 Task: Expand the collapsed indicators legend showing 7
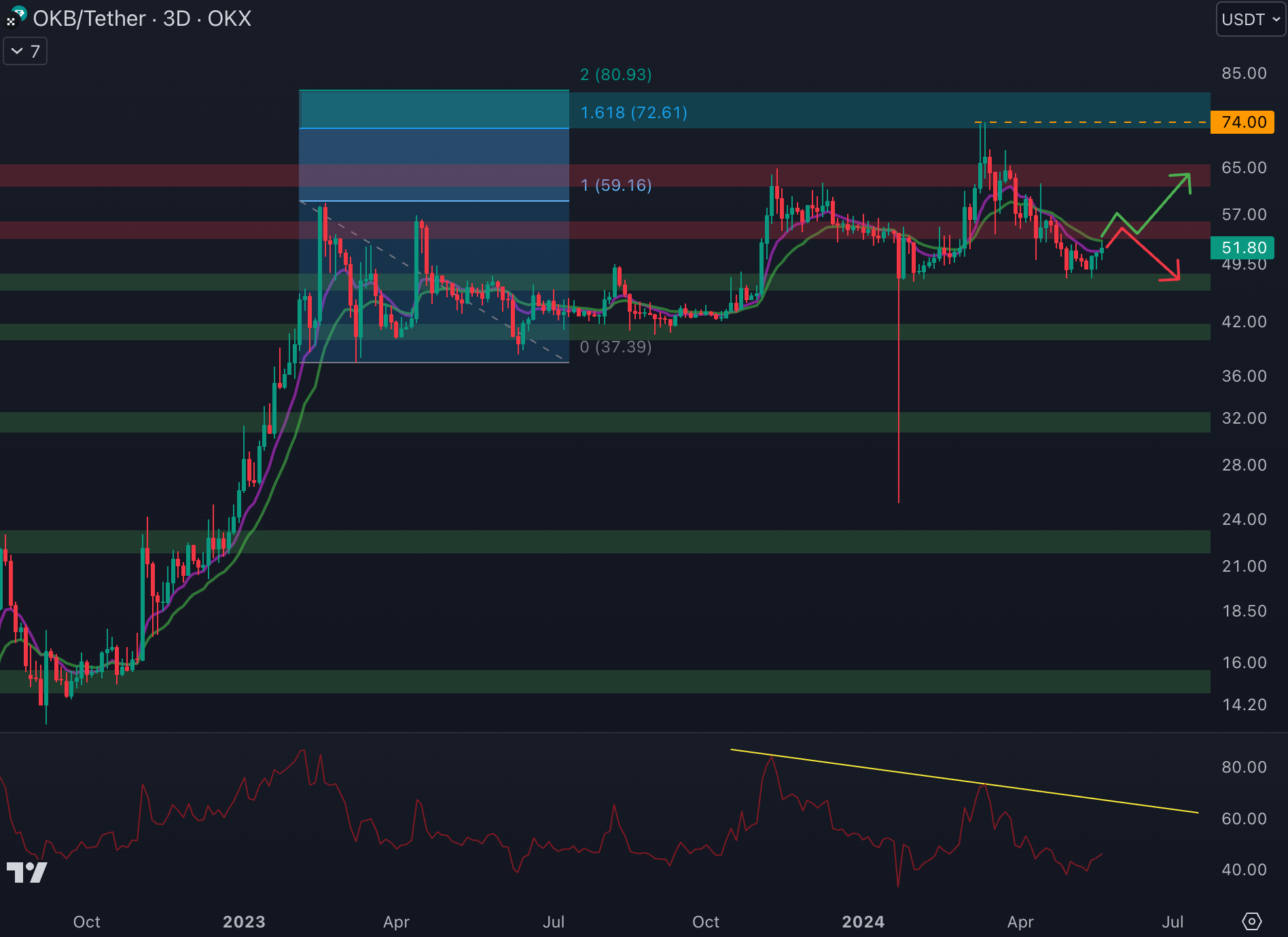tap(25, 52)
